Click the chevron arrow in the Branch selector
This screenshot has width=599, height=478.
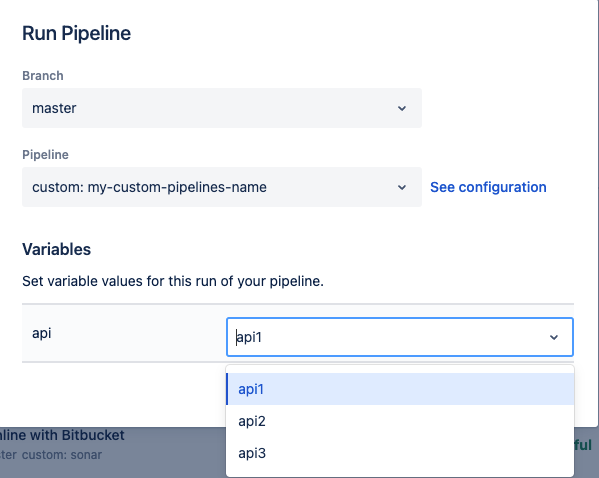pyautogui.click(x=401, y=109)
